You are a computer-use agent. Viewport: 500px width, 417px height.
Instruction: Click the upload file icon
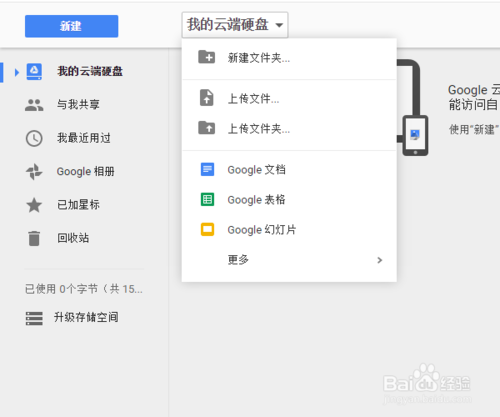207,98
